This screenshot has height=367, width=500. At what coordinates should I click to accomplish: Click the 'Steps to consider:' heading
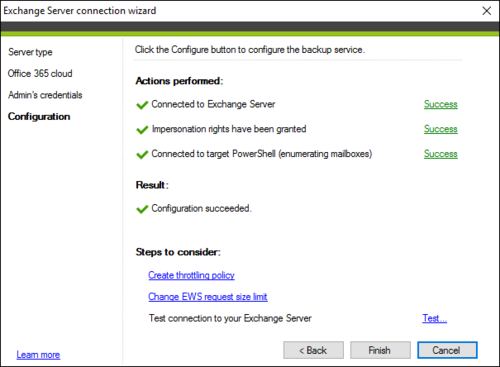pos(178,252)
